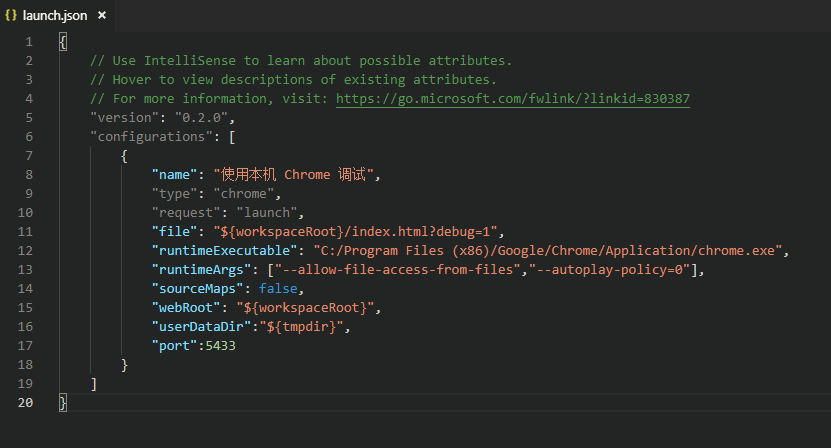Click the "sourceMaps" key
This screenshot has width=831, height=448.
(x=198, y=289)
